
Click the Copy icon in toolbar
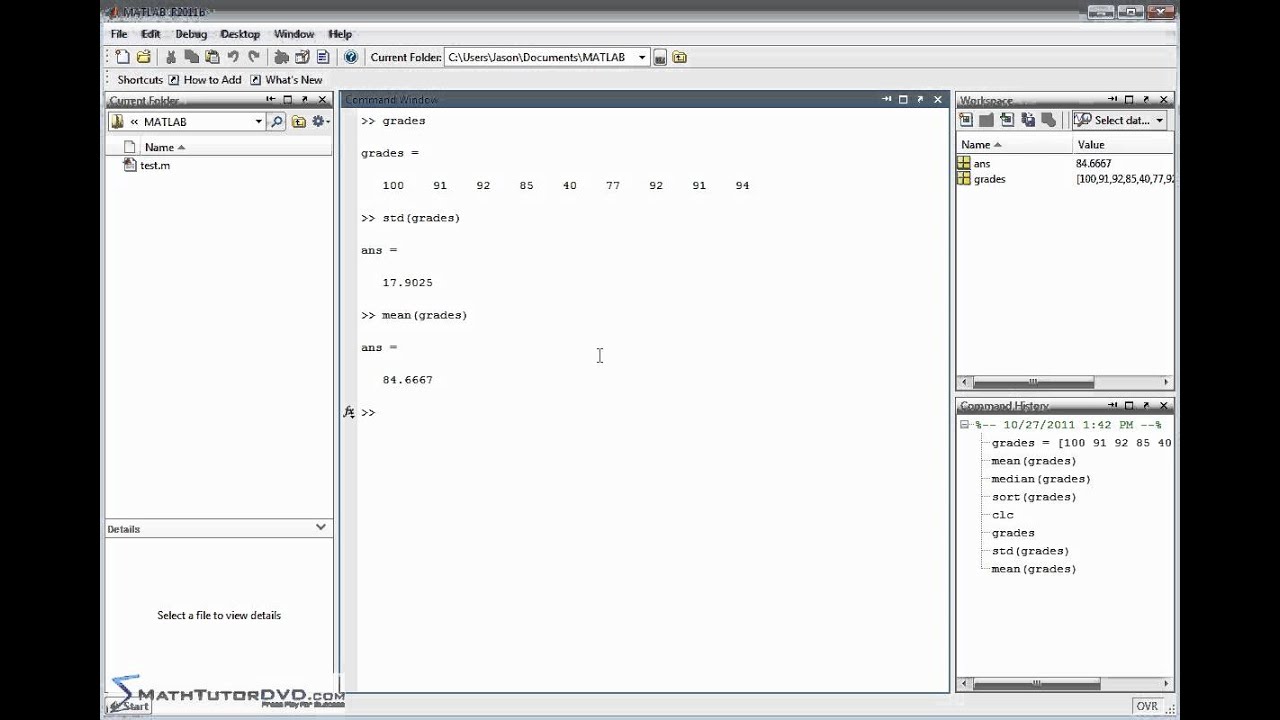click(191, 57)
